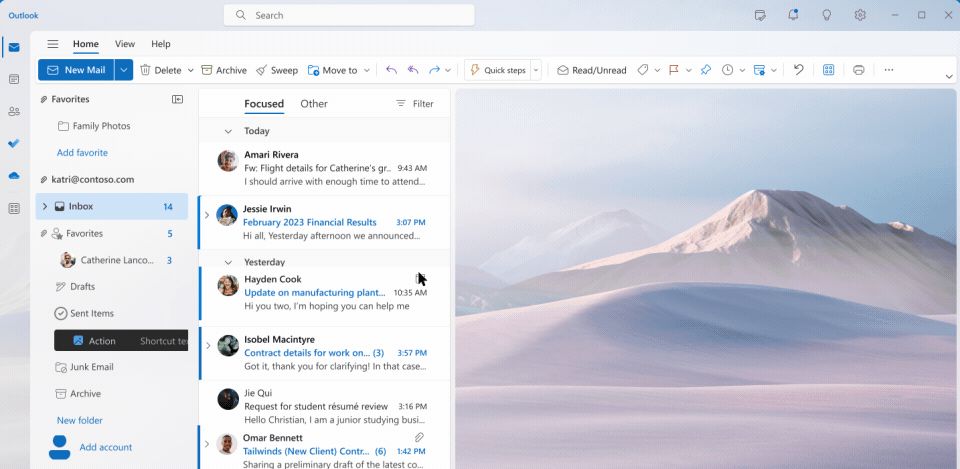Screen dimensions: 960x469
Task: Open the To Do checkmark icon
Action: tap(13, 143)
